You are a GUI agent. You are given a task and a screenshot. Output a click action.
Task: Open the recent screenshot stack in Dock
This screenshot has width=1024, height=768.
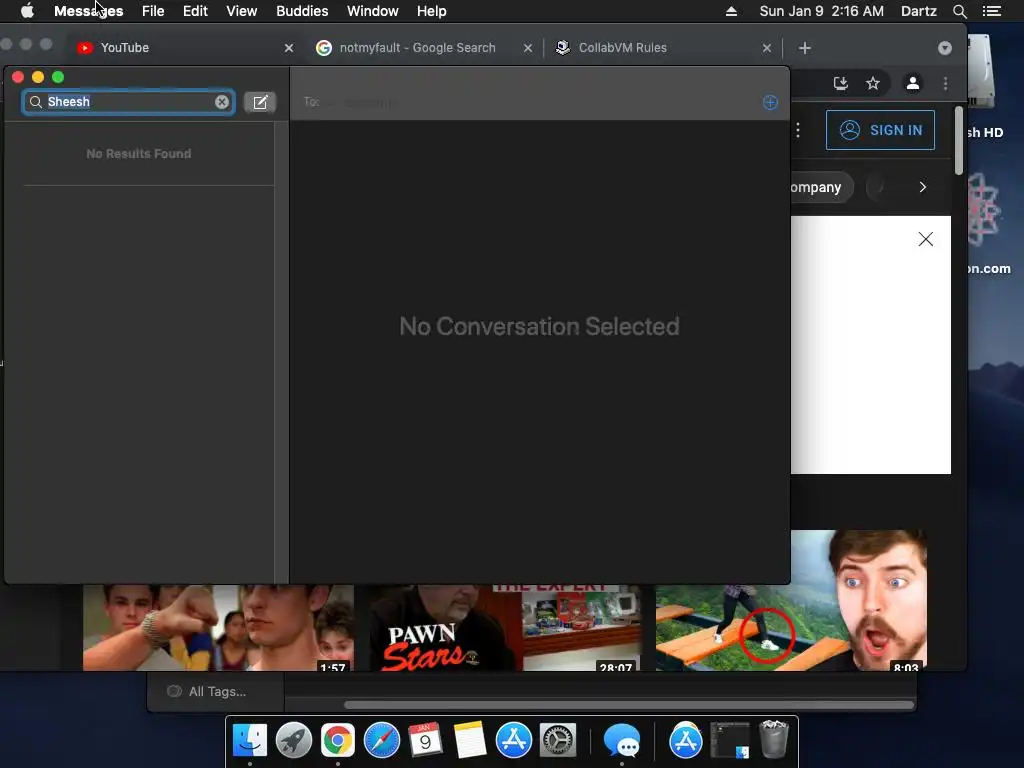point(729,741)
